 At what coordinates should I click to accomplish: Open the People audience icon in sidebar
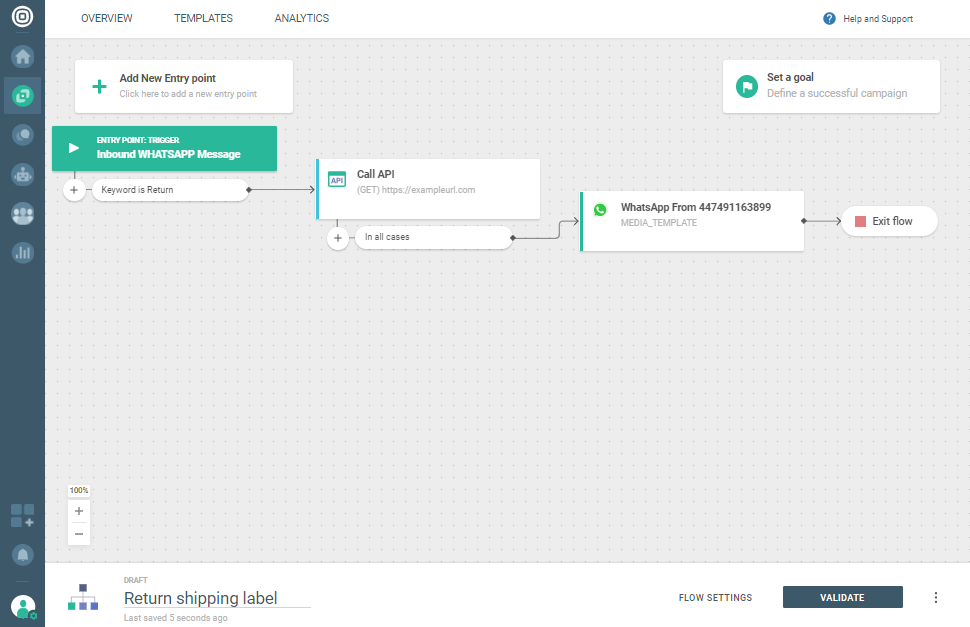pos(22,213)
